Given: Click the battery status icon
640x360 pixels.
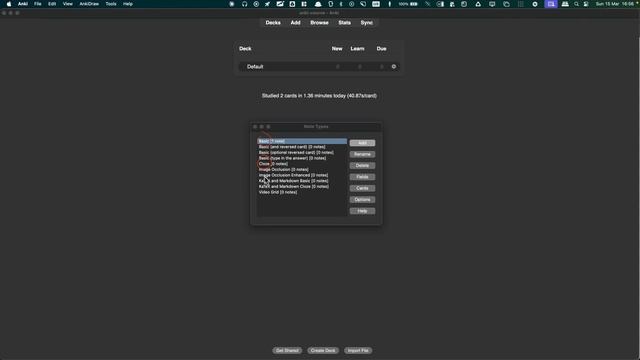Looking at the screenshot, I should coord(414,4).
